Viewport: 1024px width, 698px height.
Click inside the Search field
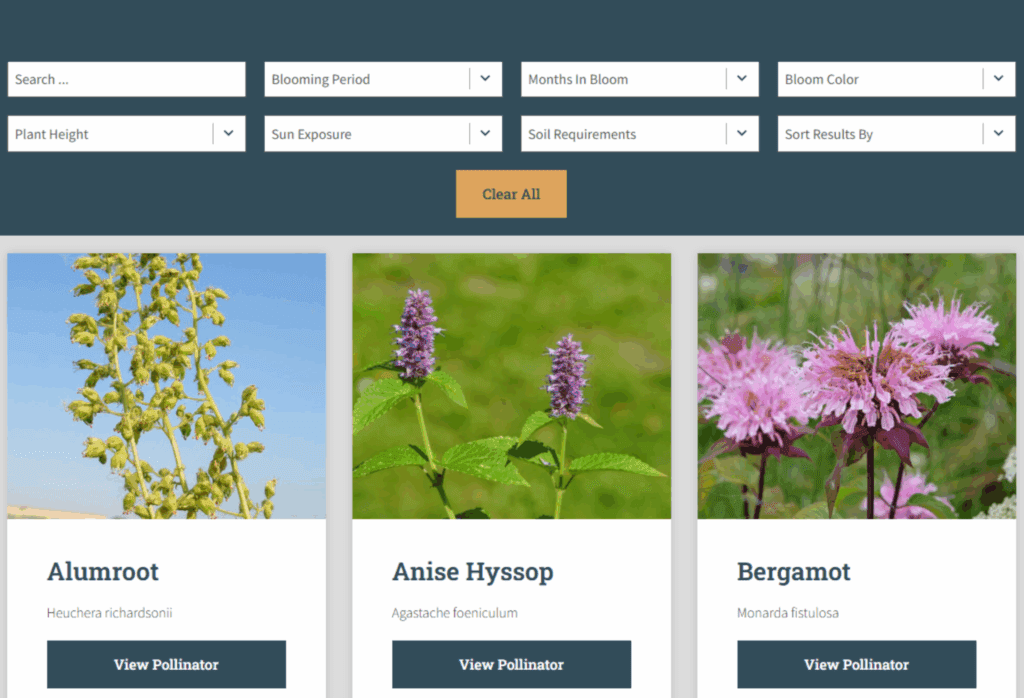coord(126,79)
